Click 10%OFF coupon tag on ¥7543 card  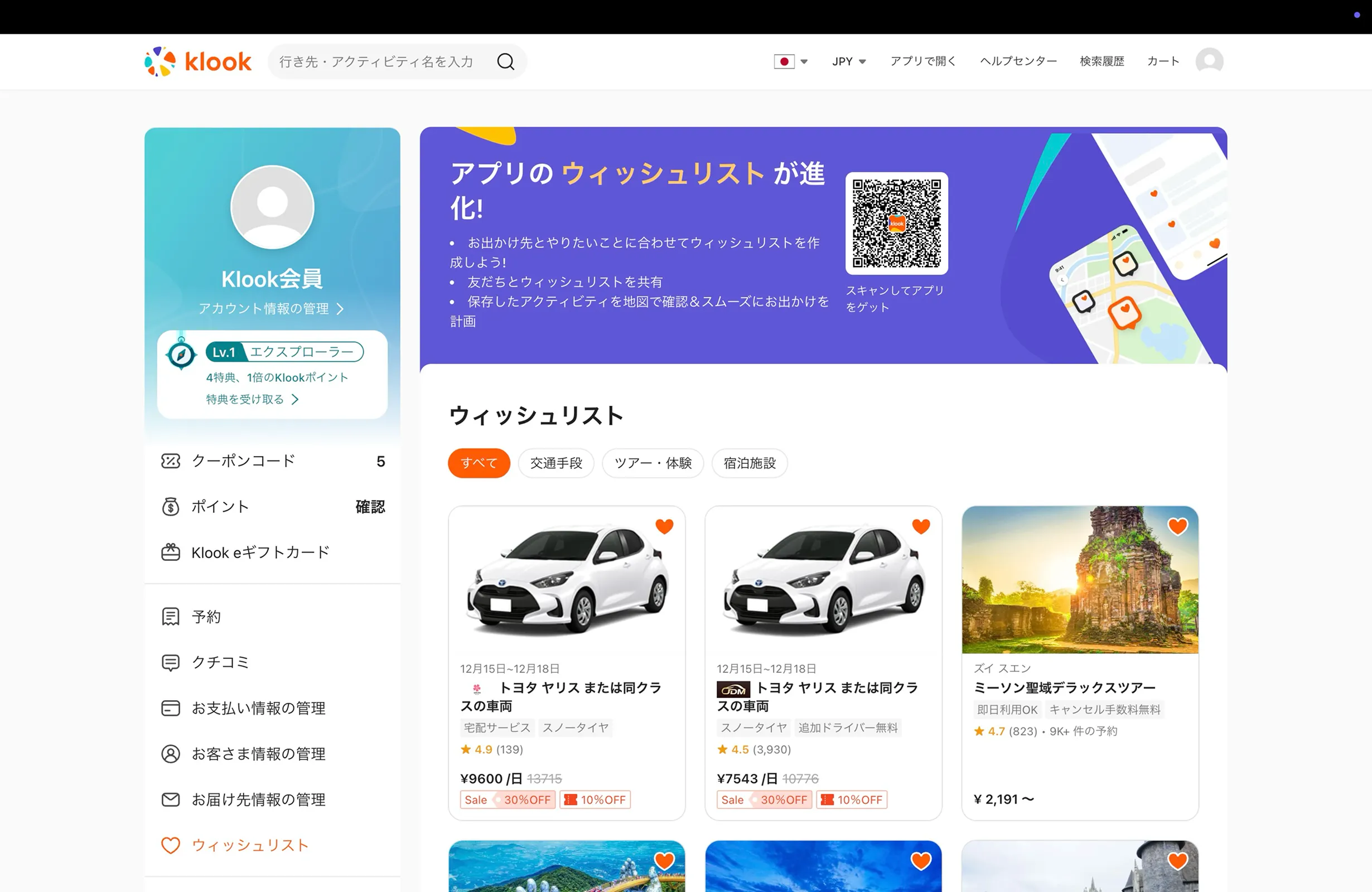tap(852, 800)
